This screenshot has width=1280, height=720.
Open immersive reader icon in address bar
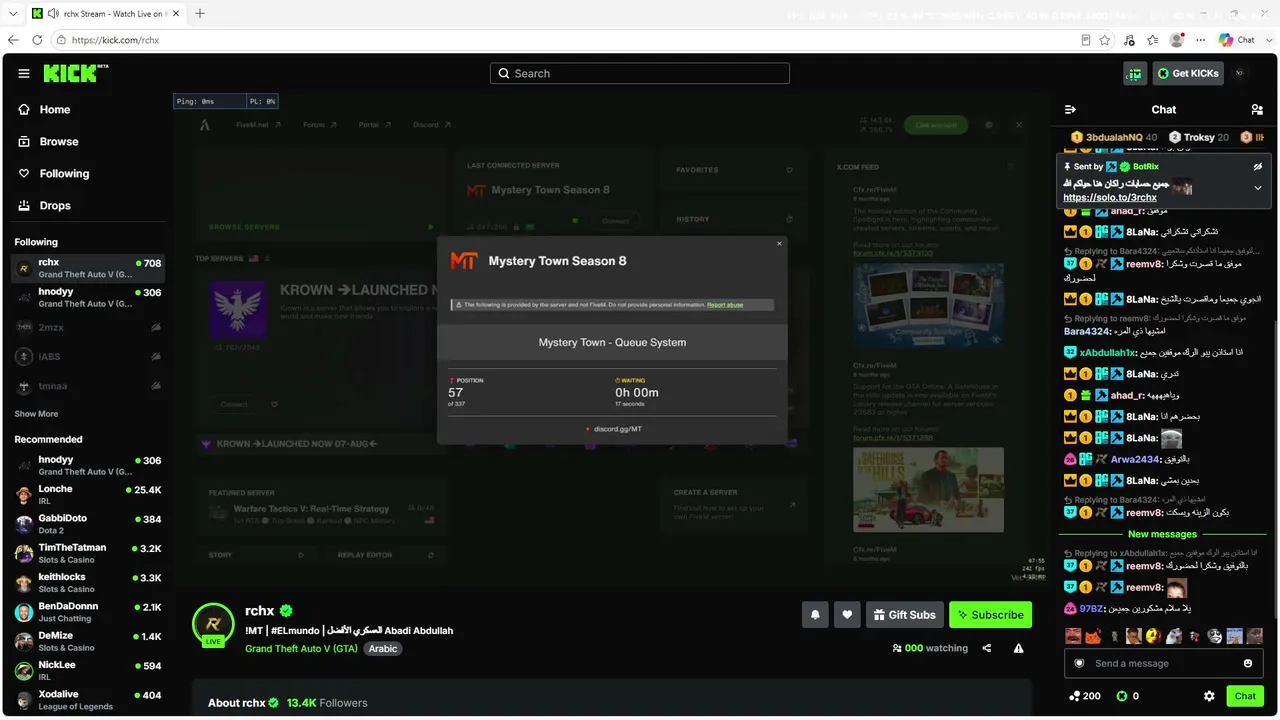point(1086,40)
